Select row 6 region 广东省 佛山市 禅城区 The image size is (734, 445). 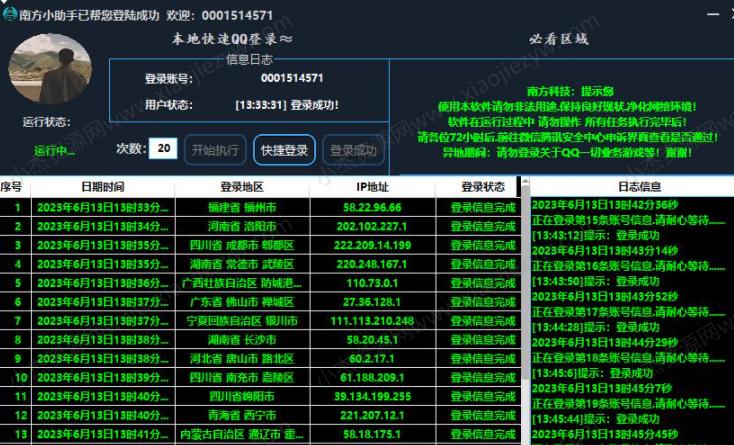pos(242,302)
